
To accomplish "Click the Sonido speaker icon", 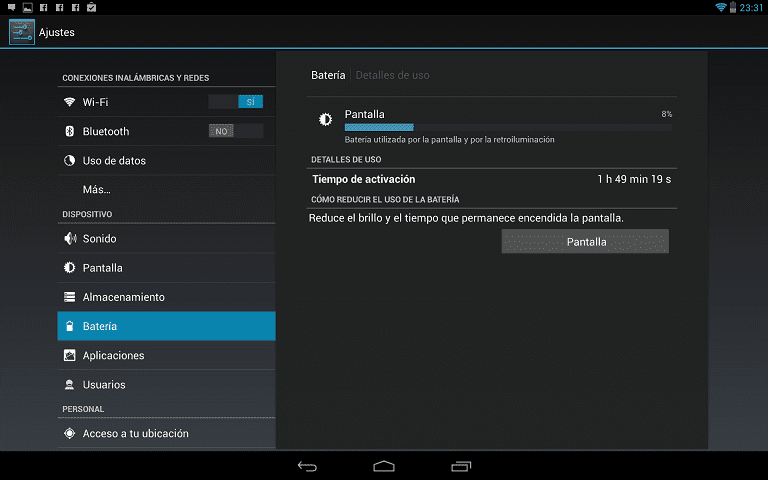I will pyautogui.click(x=70, y=239).
